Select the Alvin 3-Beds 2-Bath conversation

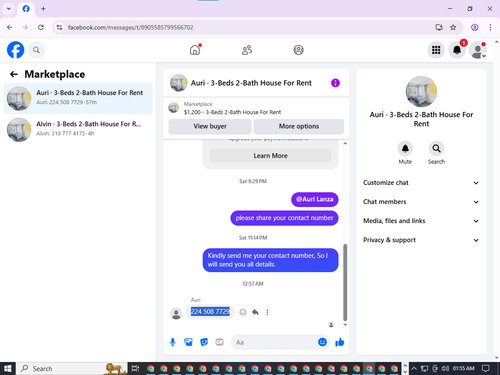click(78, 129)
